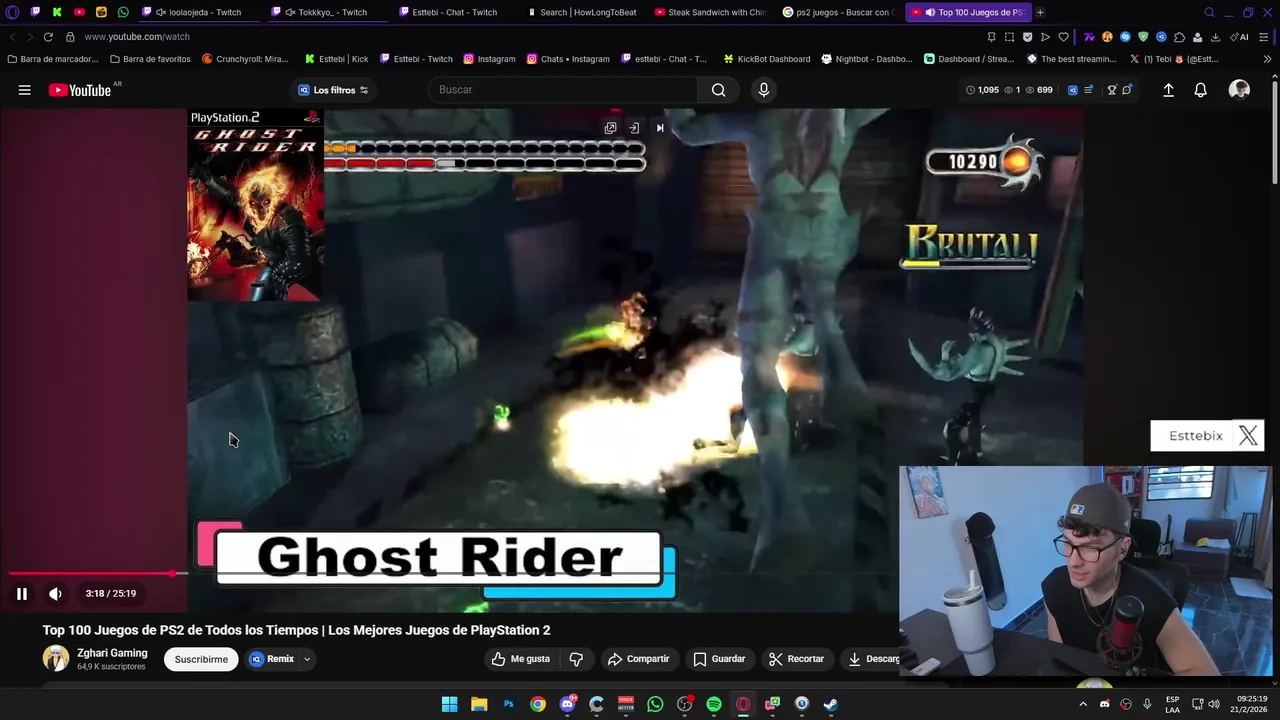Click the player pop-out overlay icon
The width and height of the screenshot is (1280, 720).
pos(610,128)
